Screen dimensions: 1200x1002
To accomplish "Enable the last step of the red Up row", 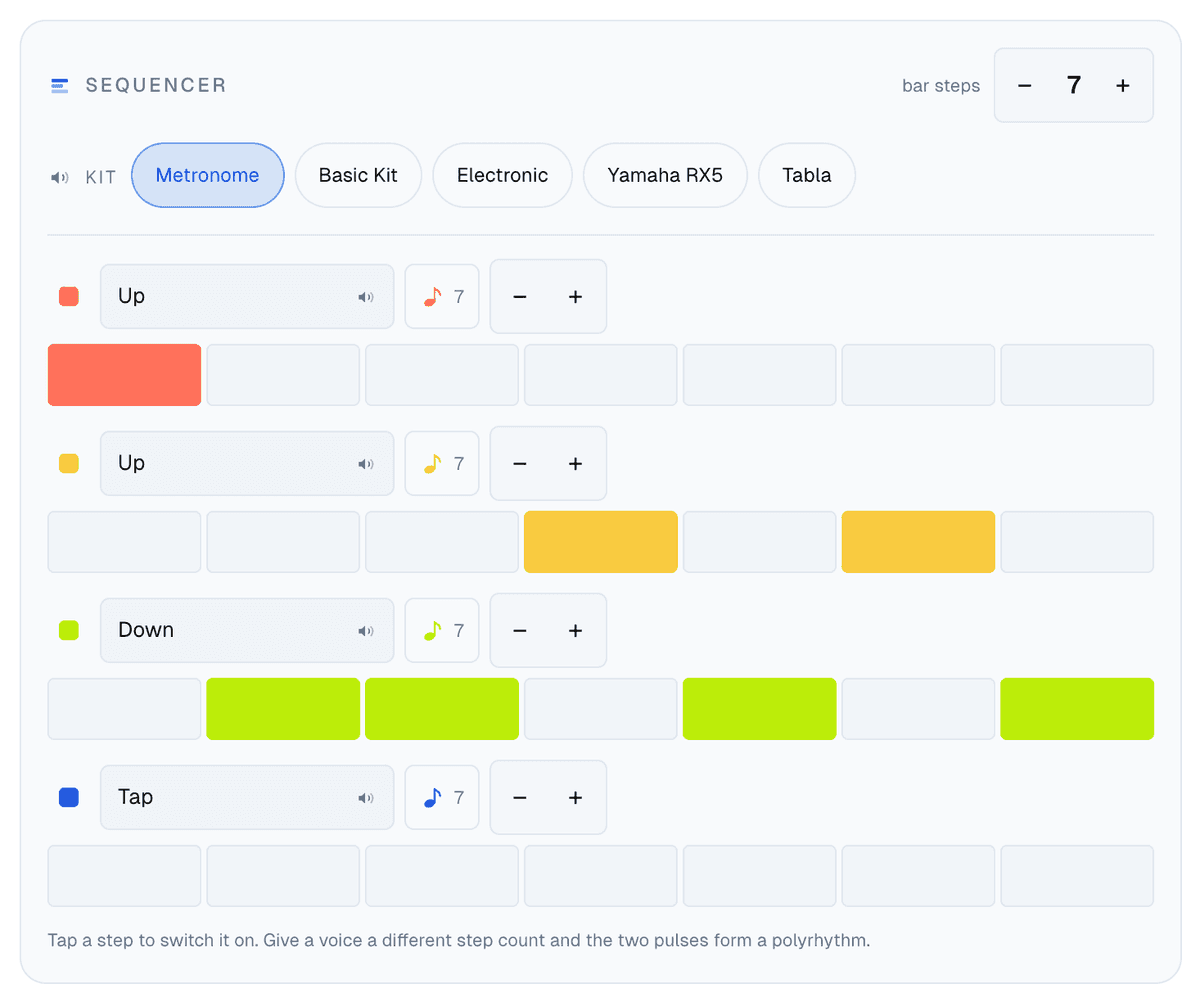I will pyautogui.click(x=1077, y=375).
